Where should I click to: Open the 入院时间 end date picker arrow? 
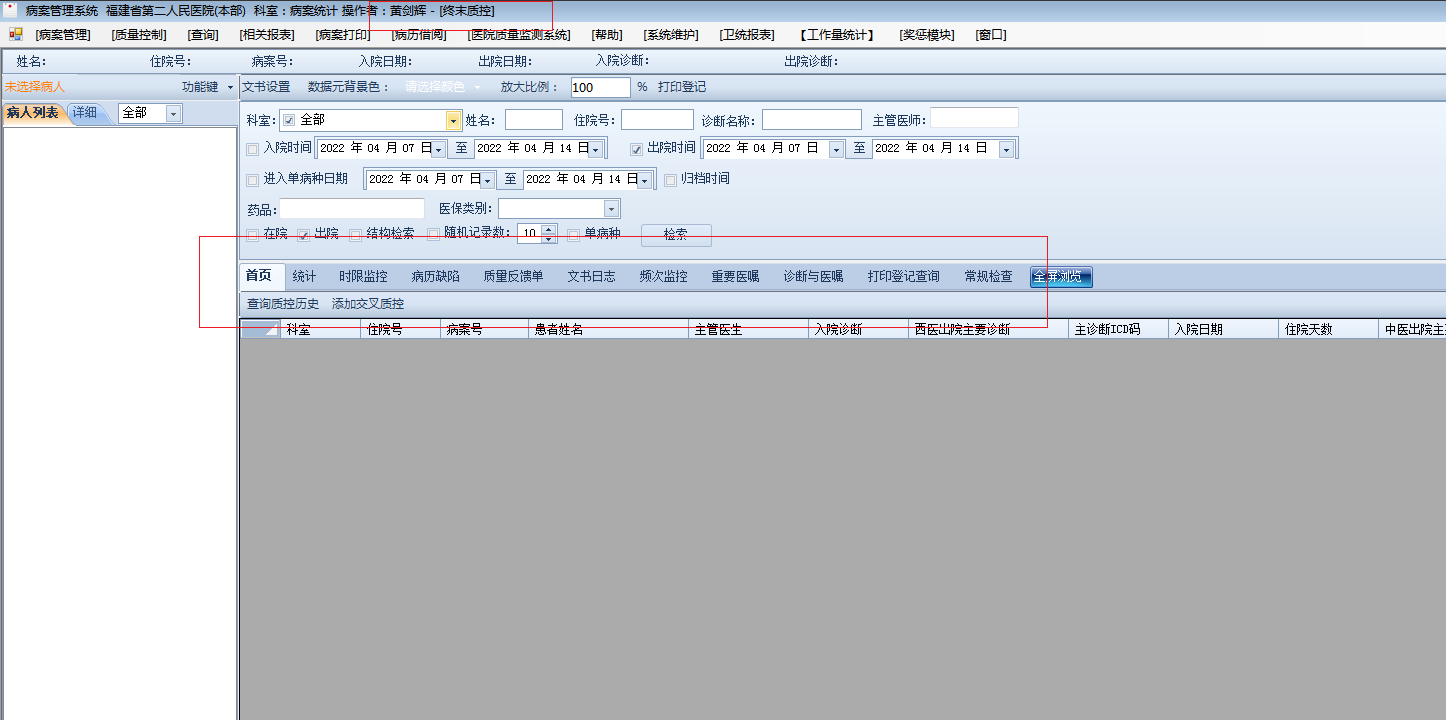[x=595, y=149]
